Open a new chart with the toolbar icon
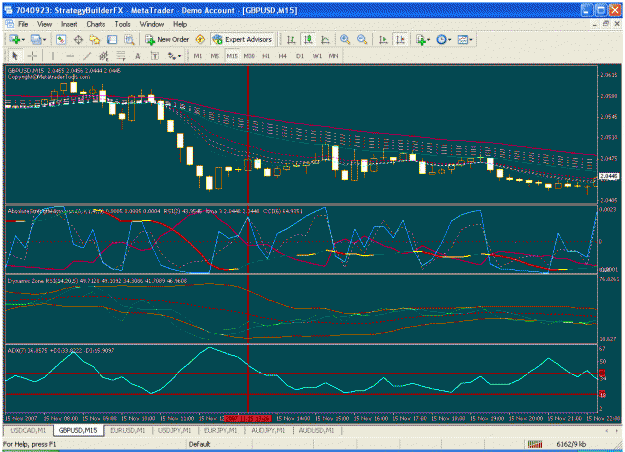Viewport: 625px width, 452px height. tap(15, 39)
